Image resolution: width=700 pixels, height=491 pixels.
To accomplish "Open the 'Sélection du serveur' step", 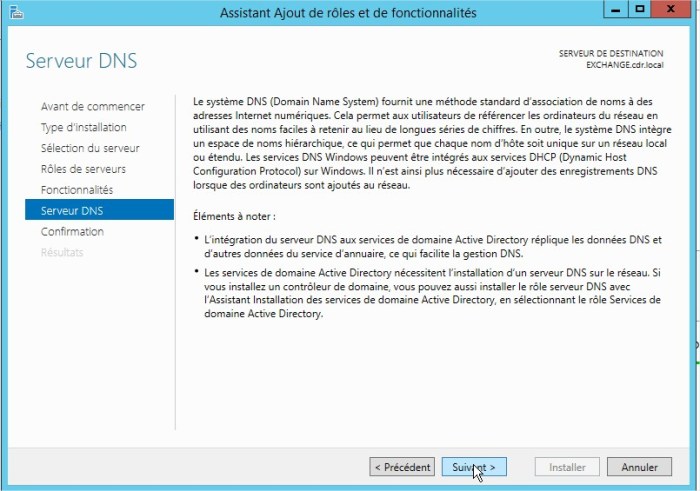I will point(90,148).
